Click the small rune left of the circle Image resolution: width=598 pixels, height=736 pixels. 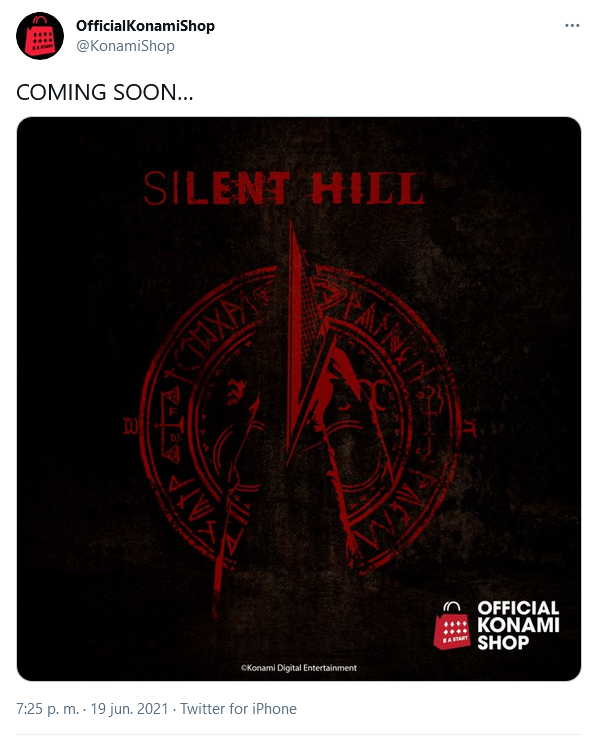(129, 426)
